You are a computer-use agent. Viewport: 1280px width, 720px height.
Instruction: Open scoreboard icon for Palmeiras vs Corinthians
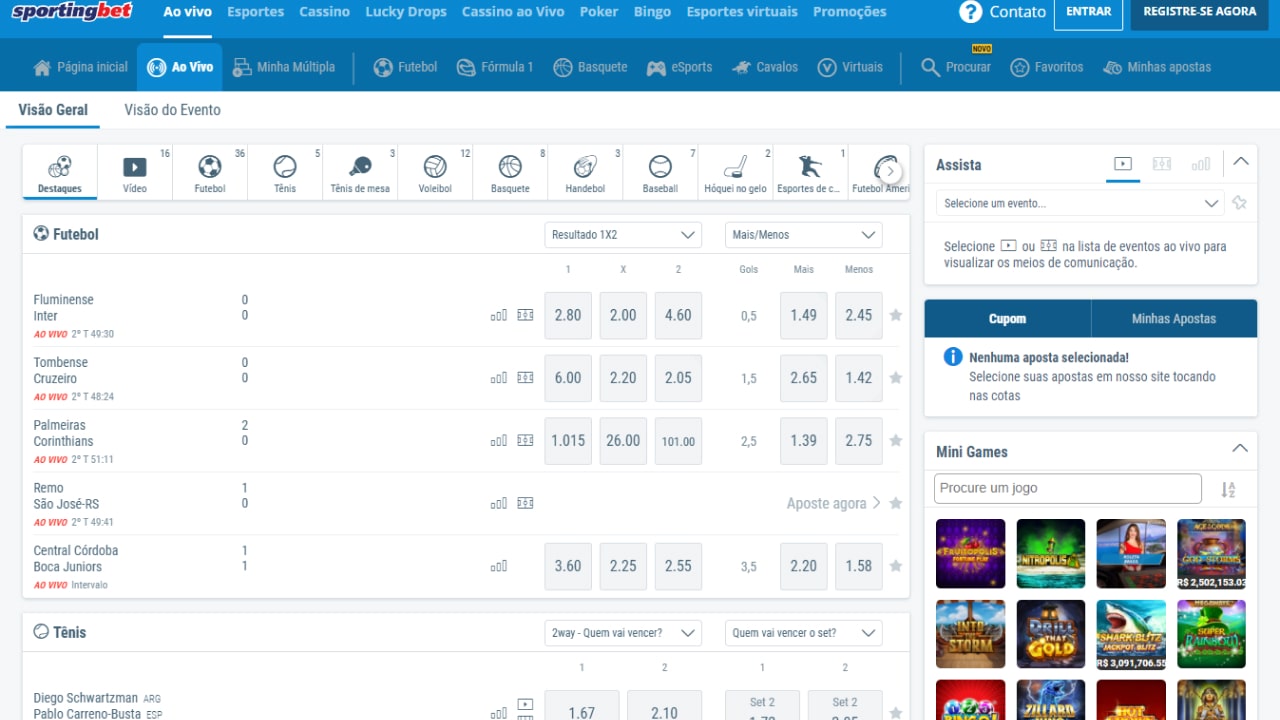(x=525, y=441)
